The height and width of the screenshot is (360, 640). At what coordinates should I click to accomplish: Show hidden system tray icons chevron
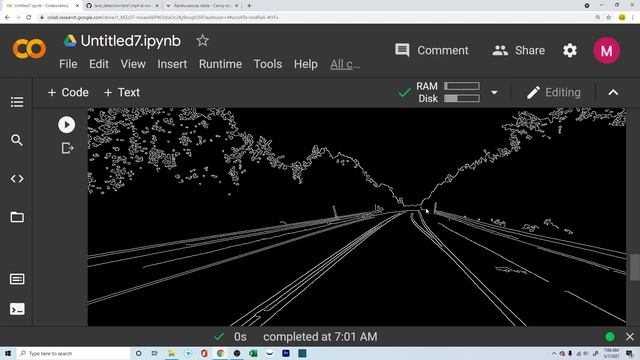pyautogui.click(x=554, y=353)
